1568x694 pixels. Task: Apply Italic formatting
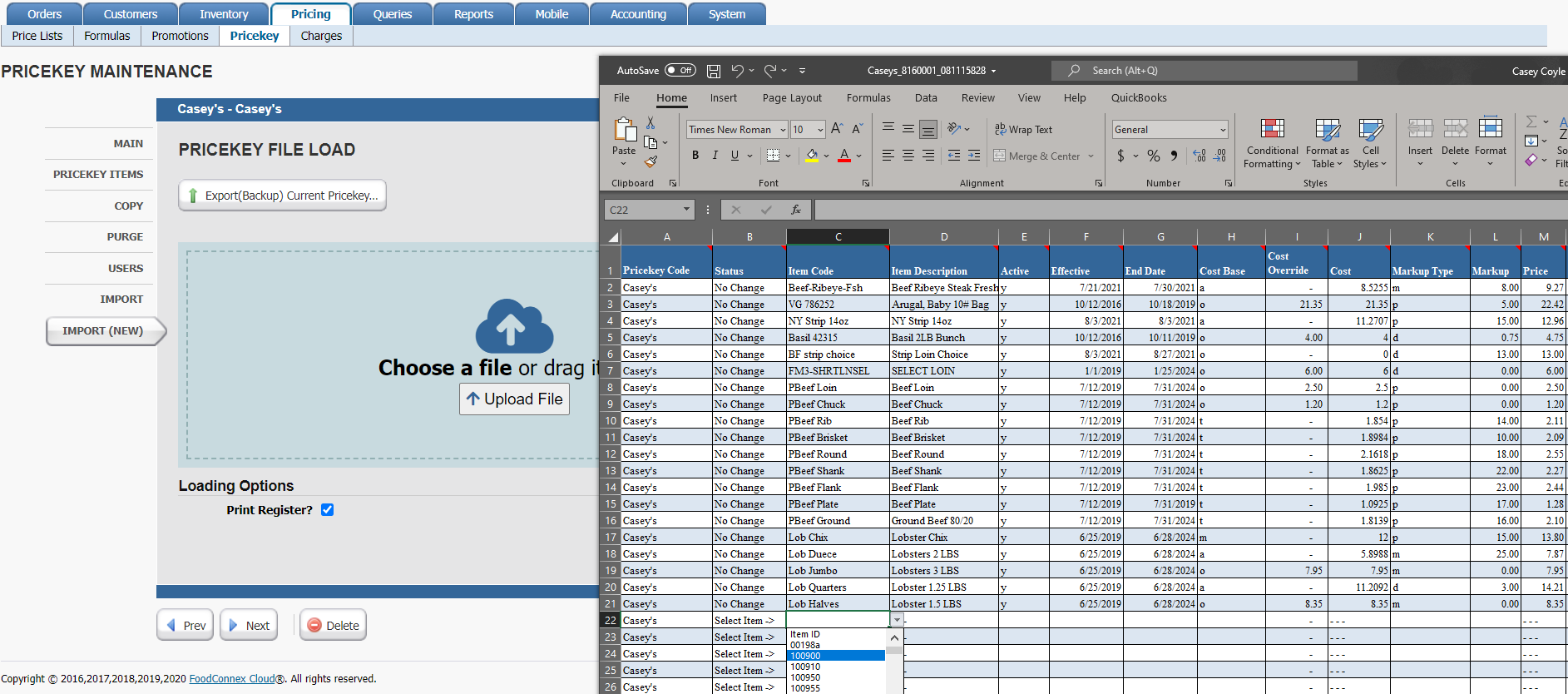coord(715,156)
